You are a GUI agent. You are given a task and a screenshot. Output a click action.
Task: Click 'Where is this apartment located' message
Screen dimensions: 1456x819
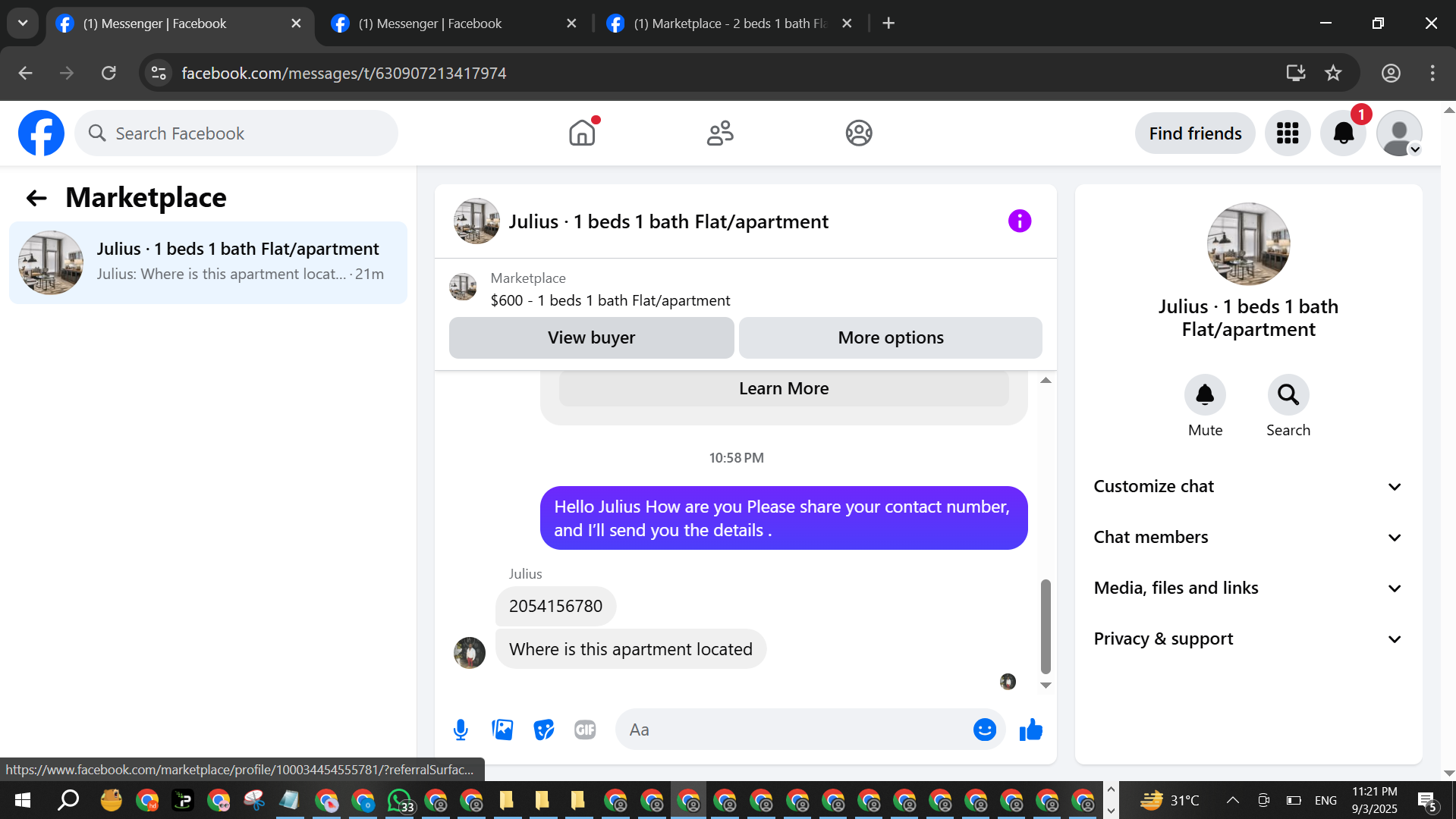pos(631,649)
